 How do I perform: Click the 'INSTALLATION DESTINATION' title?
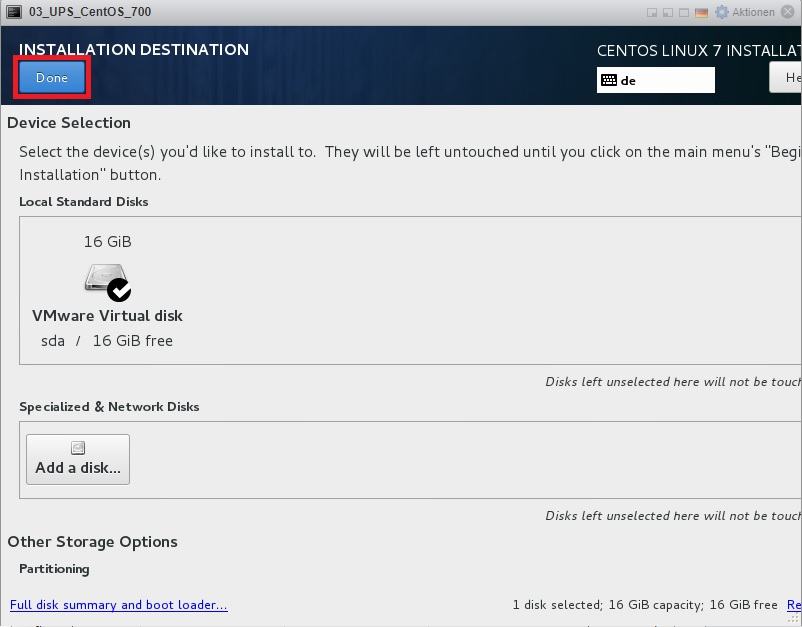tap(134, 50)
